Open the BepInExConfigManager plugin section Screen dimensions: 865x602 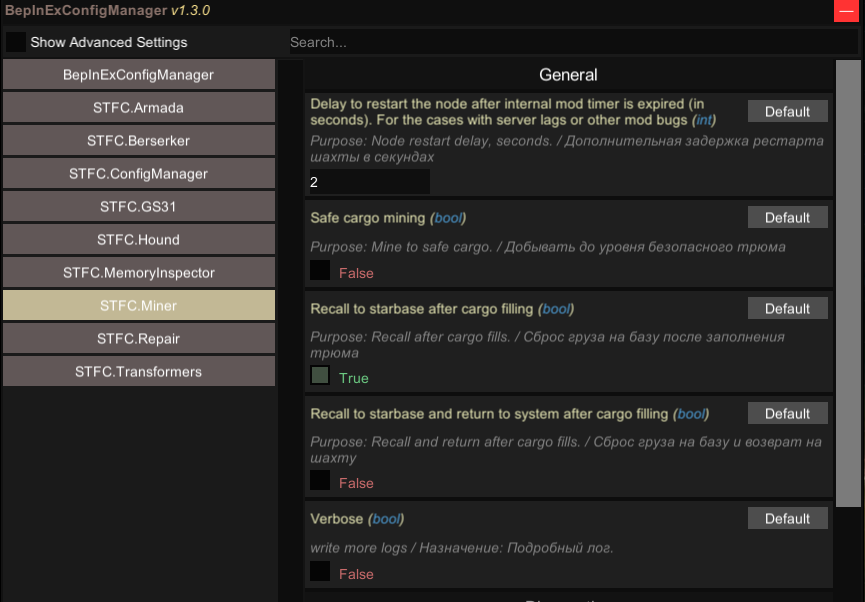pos(138,74)
